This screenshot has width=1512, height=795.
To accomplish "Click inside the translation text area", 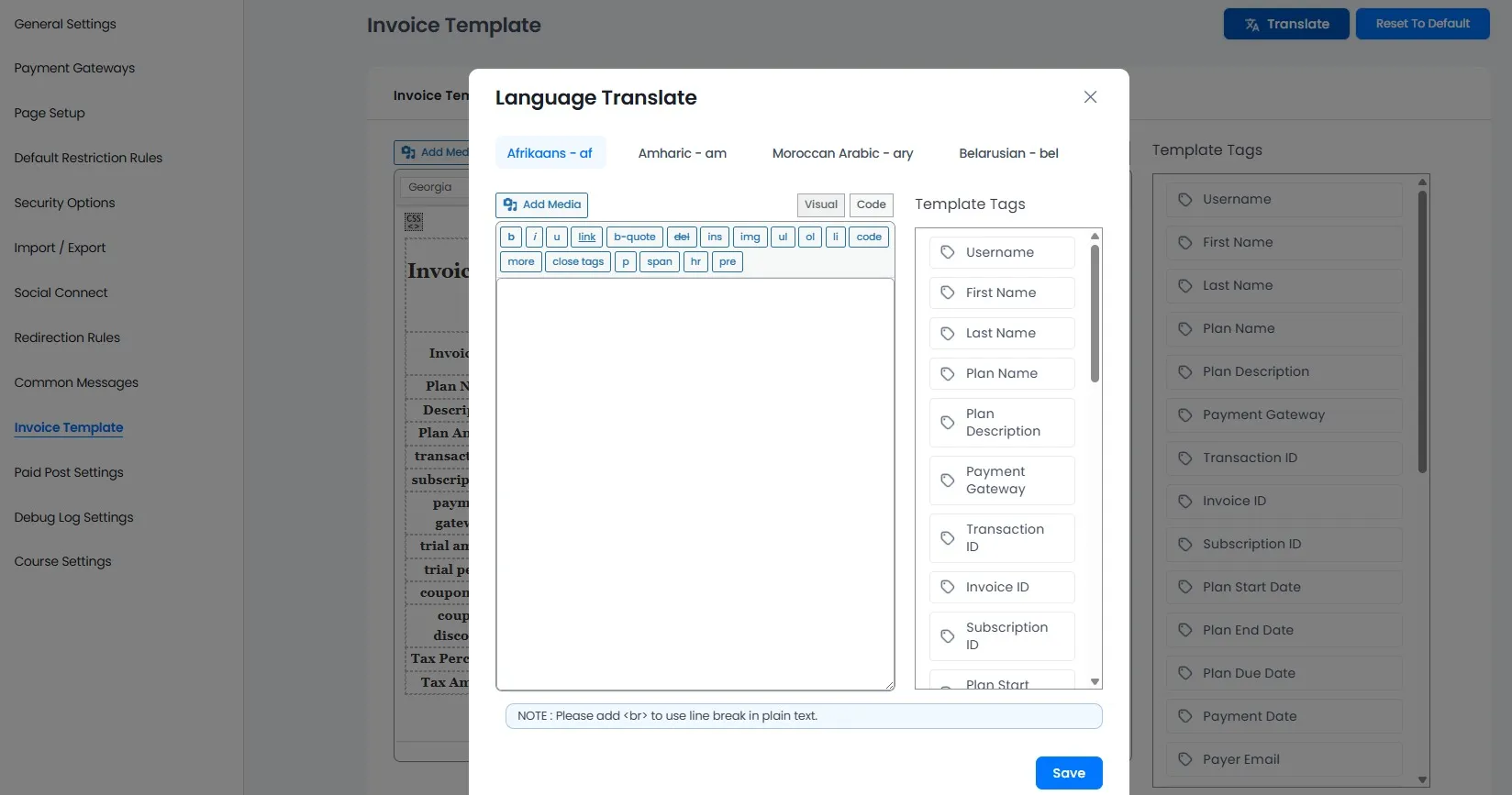I will tap(695, 484).
